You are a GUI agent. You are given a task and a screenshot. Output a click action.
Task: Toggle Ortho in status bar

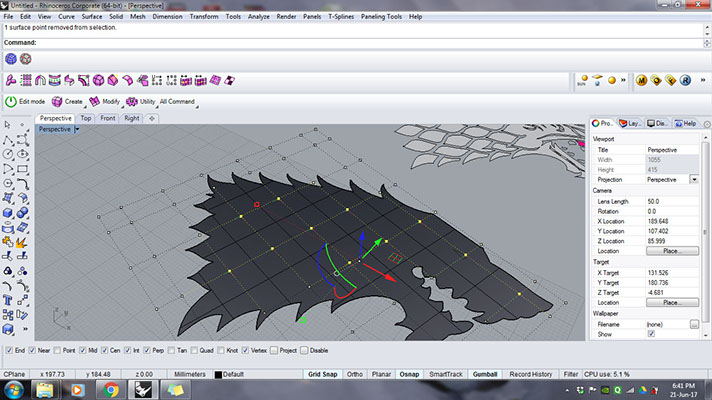pos(355,375)
